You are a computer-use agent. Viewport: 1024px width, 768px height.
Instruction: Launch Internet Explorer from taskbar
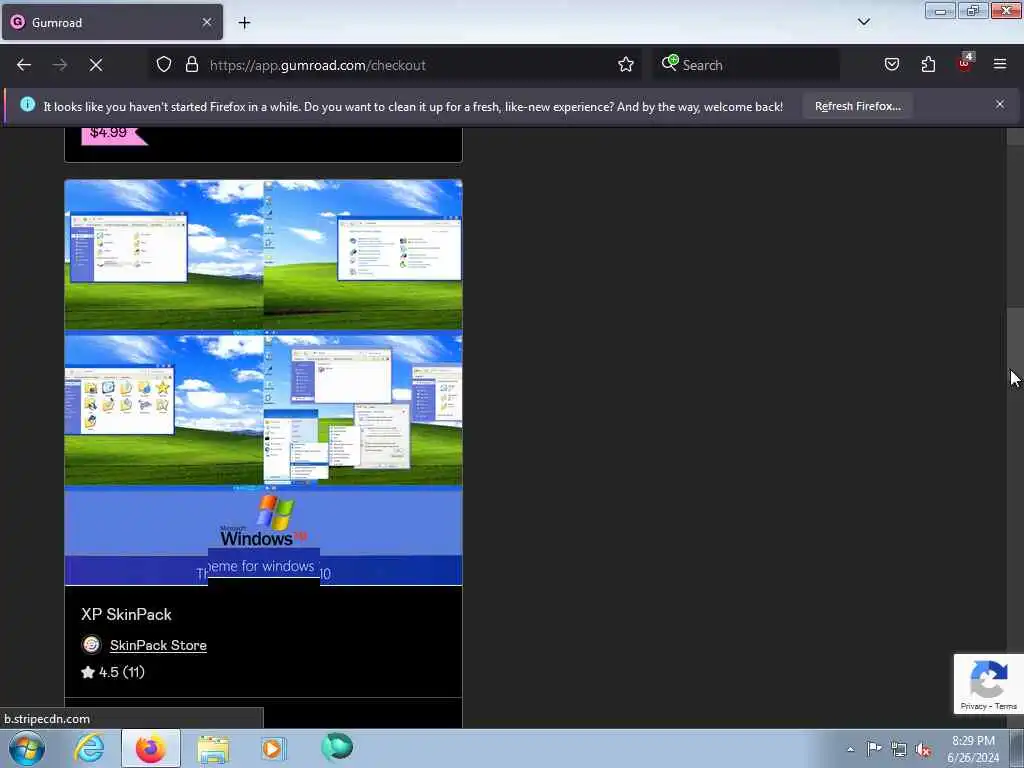pos(89,748)
